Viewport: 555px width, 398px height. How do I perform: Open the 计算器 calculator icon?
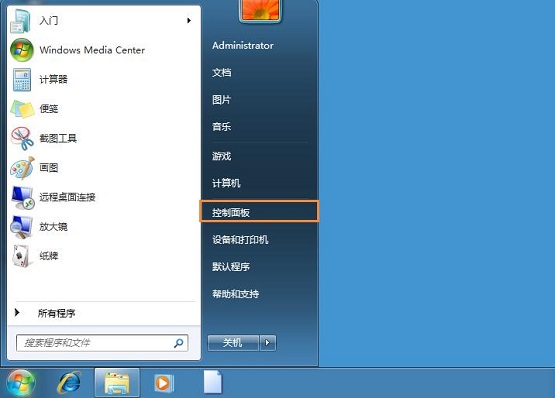(x=22, y=80)
